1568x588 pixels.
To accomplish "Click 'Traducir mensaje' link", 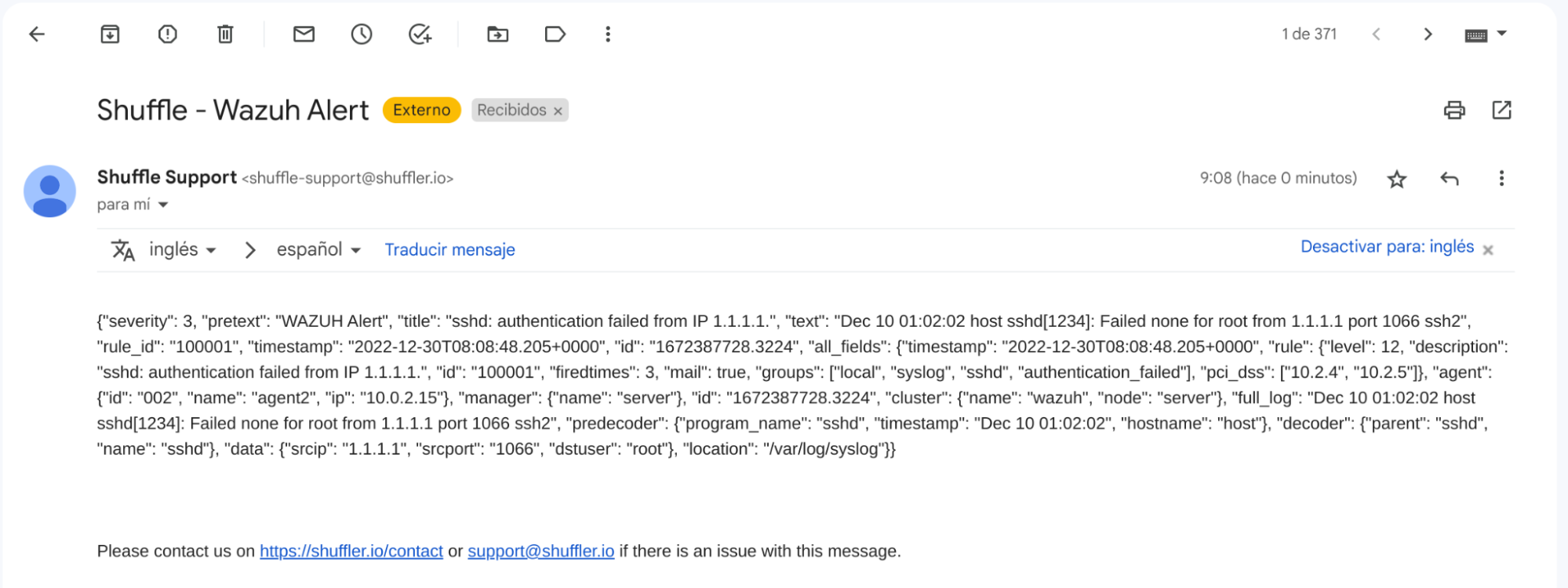I will pos(449,250).
